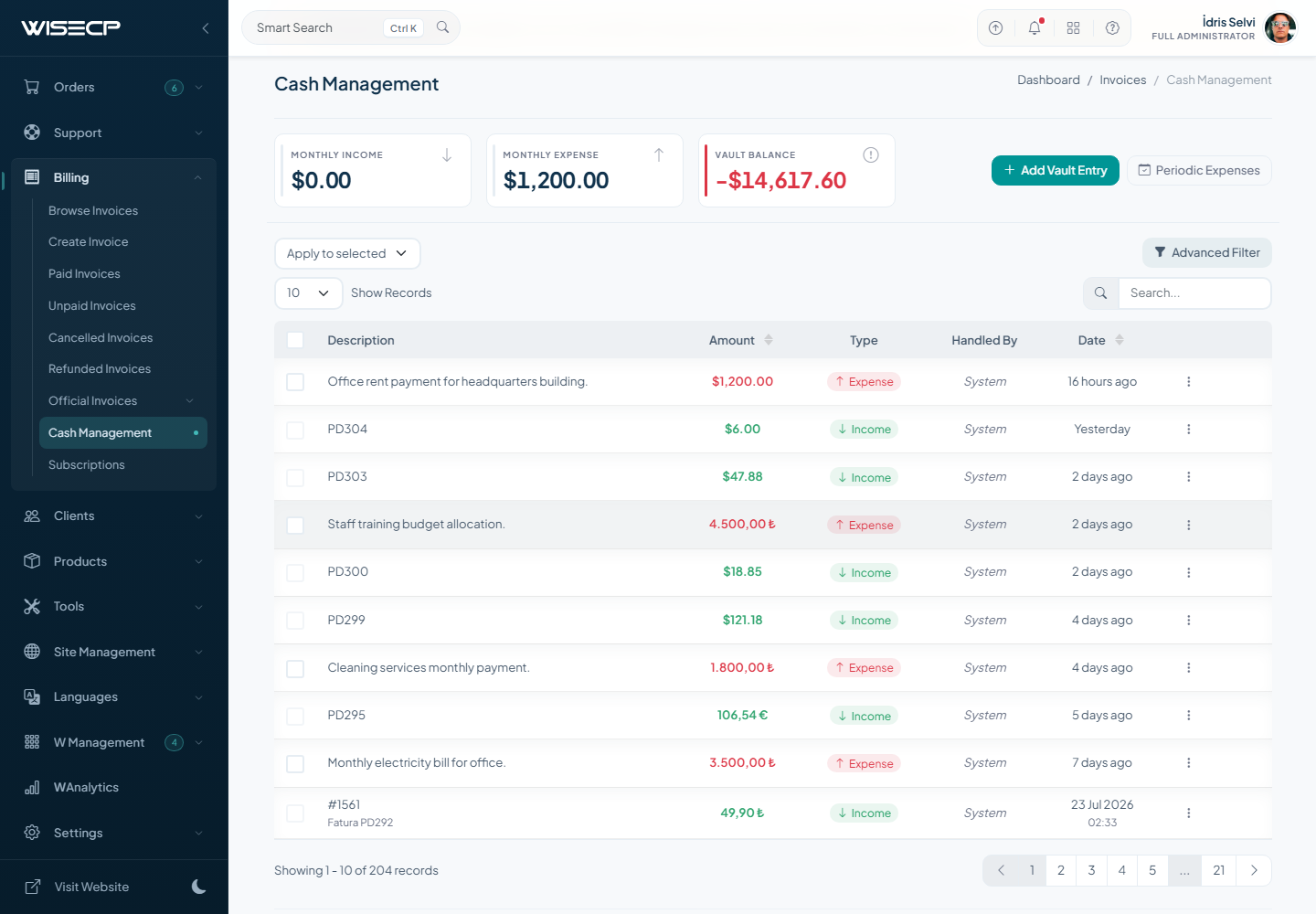The width and height of the screenshot is (1316, 914).
Task: Open row actions menu for PD300
Action: pos(1189,572)
